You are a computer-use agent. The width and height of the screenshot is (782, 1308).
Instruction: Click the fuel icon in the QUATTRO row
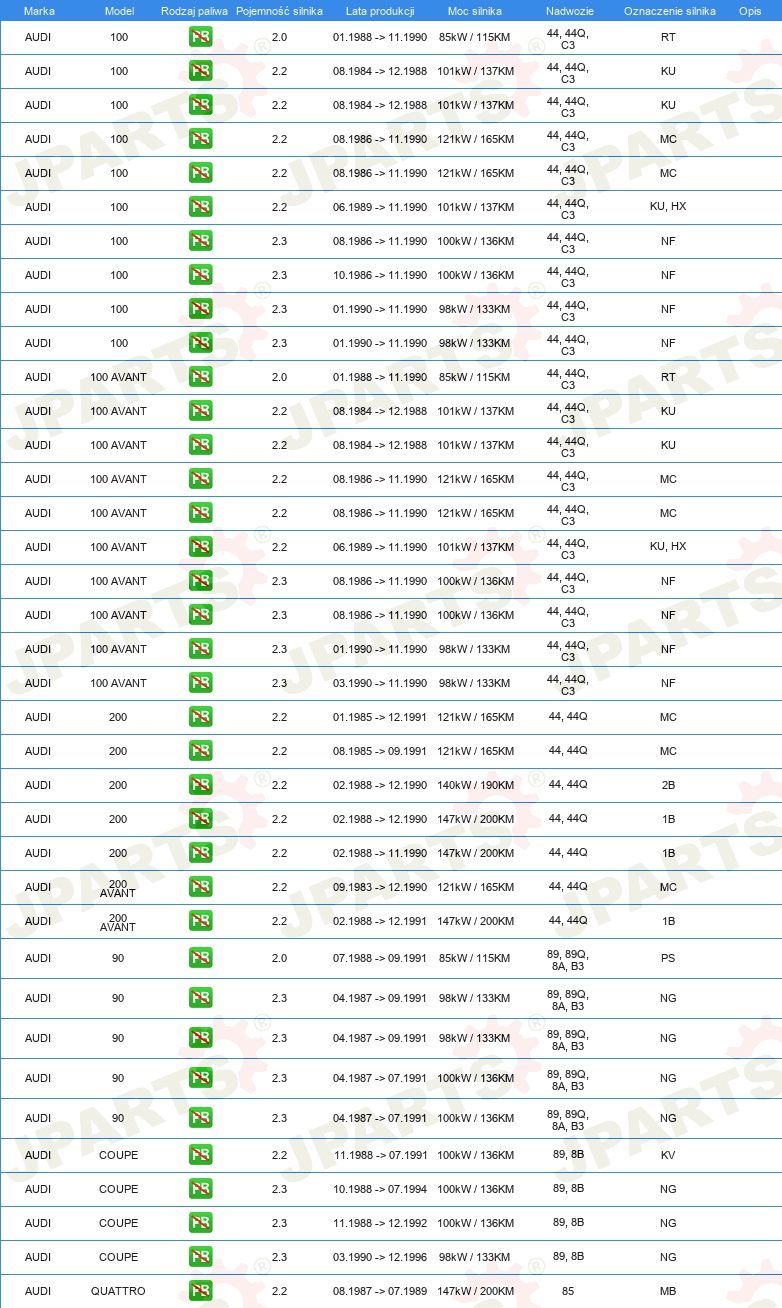(200, 1291)
